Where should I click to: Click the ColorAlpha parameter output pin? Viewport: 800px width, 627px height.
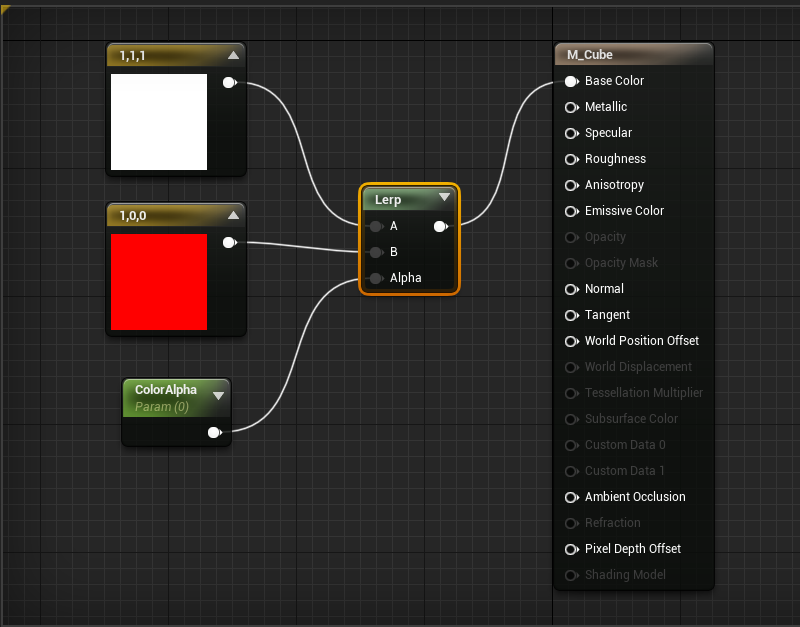click(x=215, y=433)
